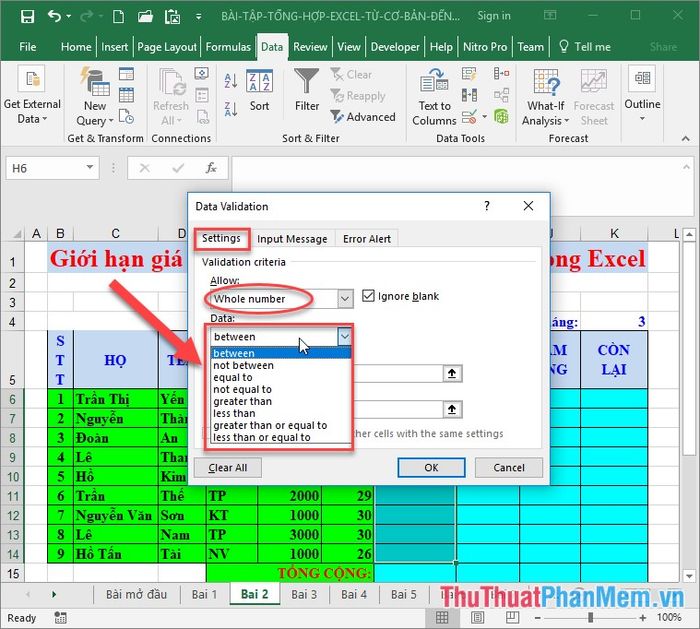This screenshot has height=629, width=700.
Task: Undo the last action
Action: point(55,17)
